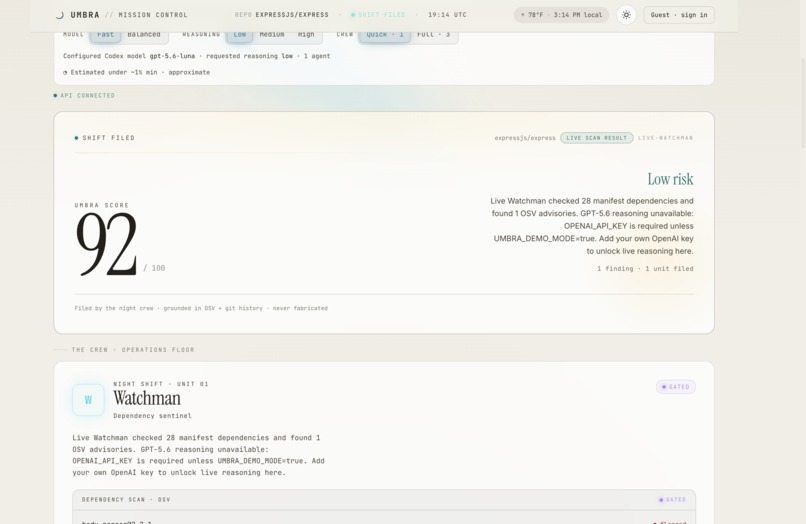
Task: Click the expressjs/express label in result card
Action: 525,138
